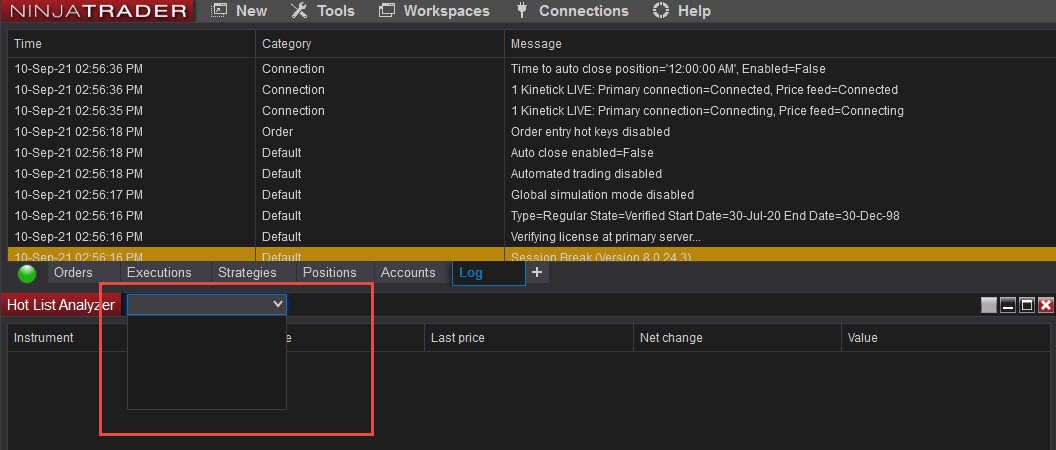Sort log by Category column header
Image resolution: width=1056 pixels, height=450 pixels.
(x=380, y=44)
